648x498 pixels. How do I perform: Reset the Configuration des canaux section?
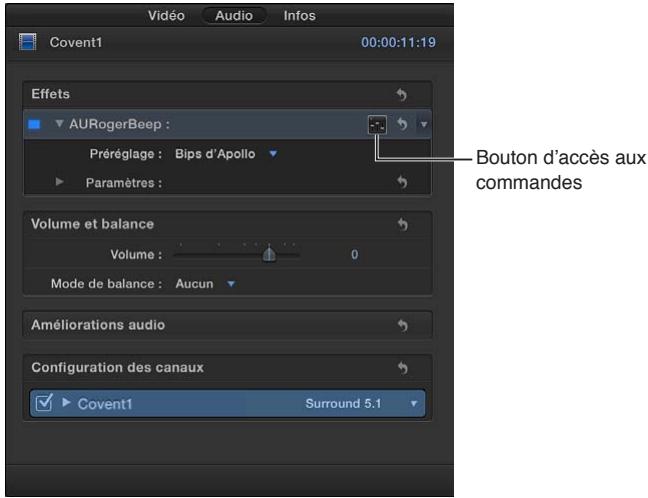coord(403,367)
